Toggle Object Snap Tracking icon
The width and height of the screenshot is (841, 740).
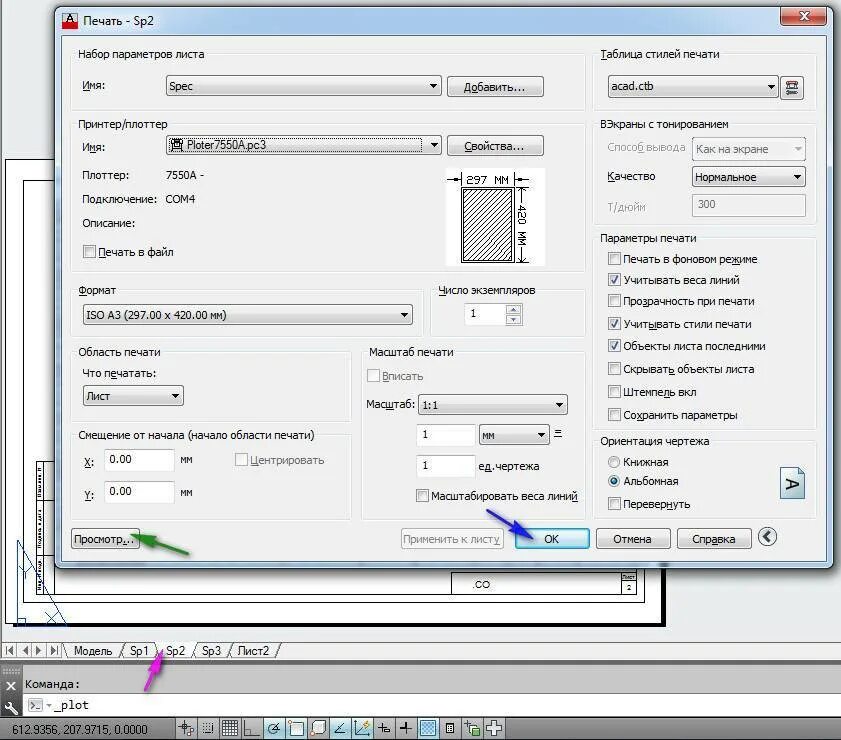point(340,728)
